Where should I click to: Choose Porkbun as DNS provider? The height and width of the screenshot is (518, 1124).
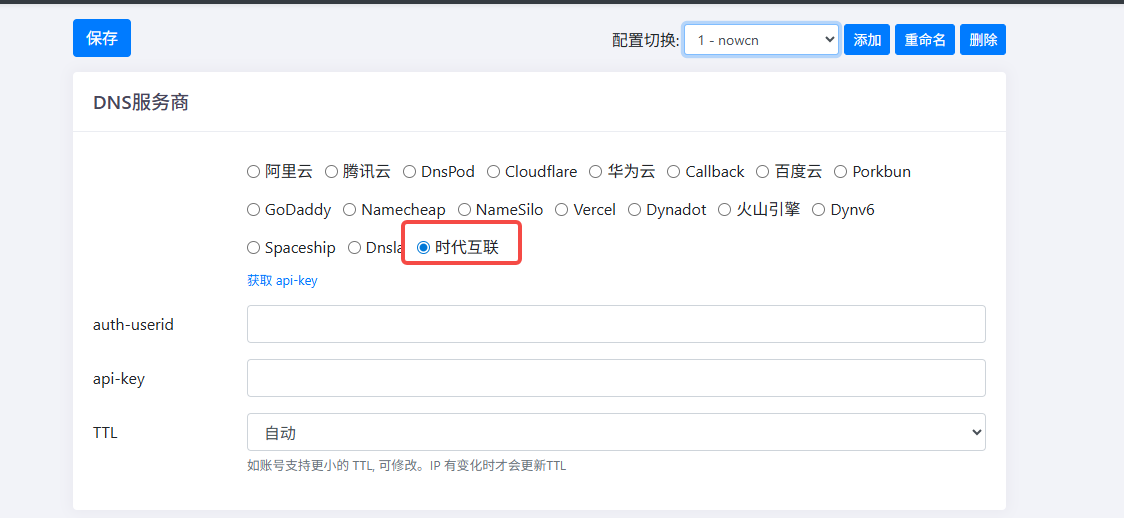841,172
